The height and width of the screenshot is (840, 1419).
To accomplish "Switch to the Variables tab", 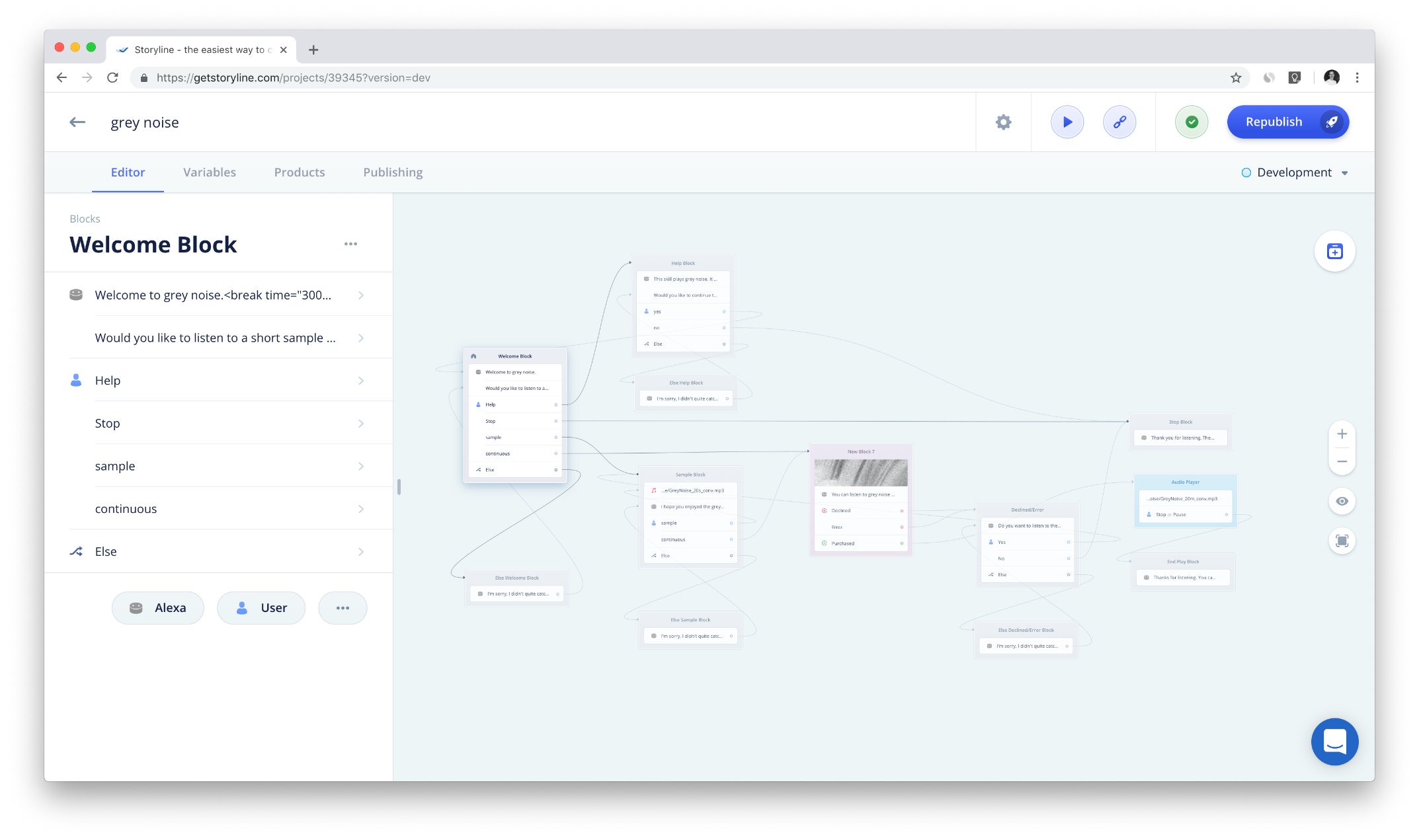I will (x=209, y=172).
